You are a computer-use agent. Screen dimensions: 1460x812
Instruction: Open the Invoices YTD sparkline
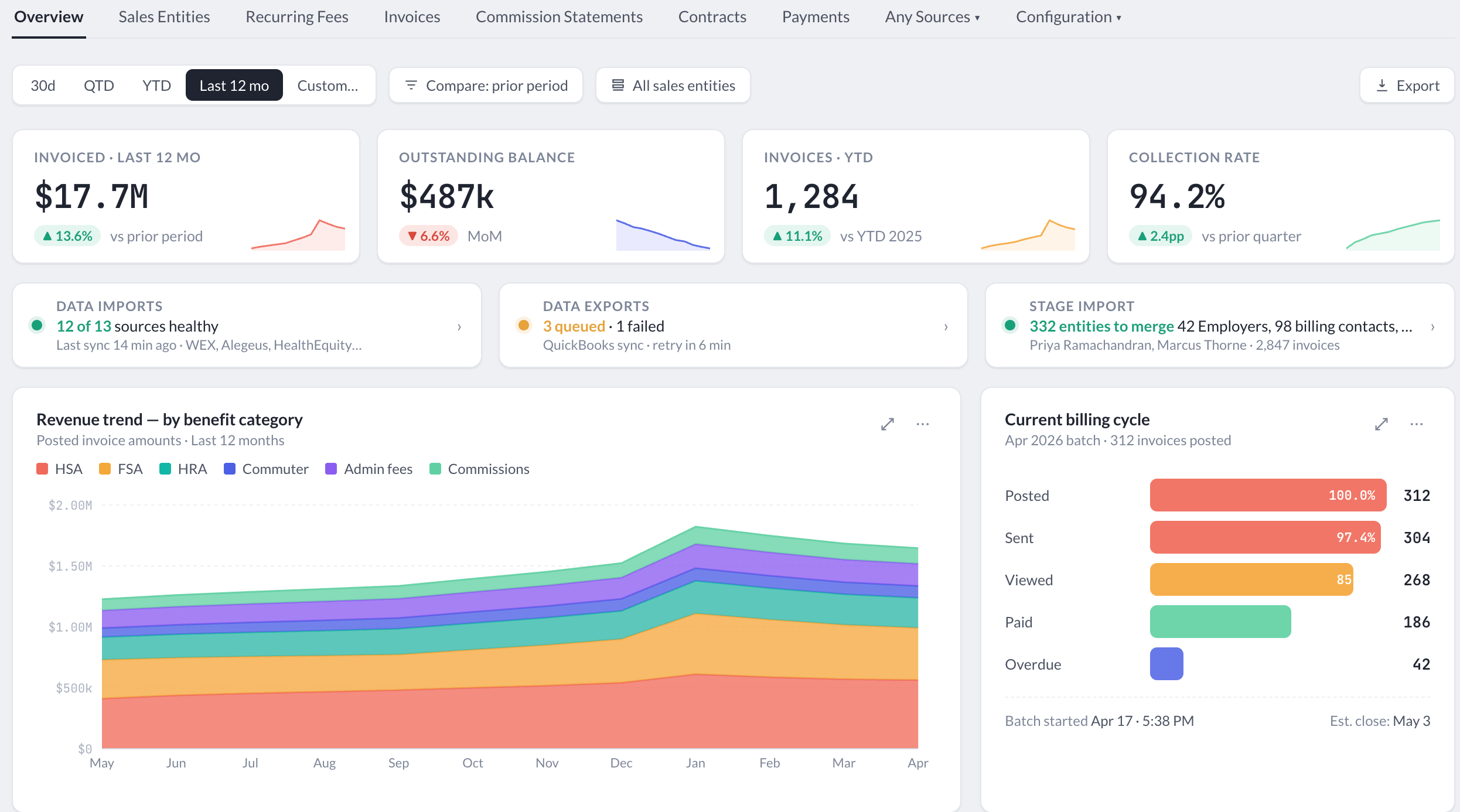(x=1028, y=234)
